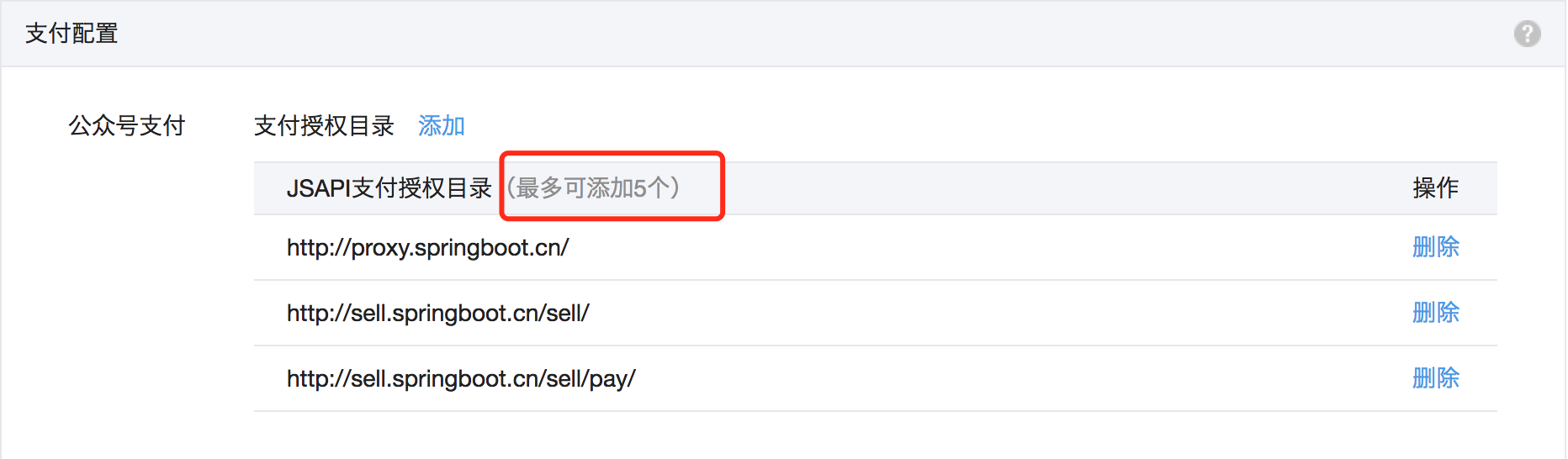Screen dimensions: 1568x459
Task: Click the JSAPI table header row
Action: pyautogui.click(x=876, y=188)
